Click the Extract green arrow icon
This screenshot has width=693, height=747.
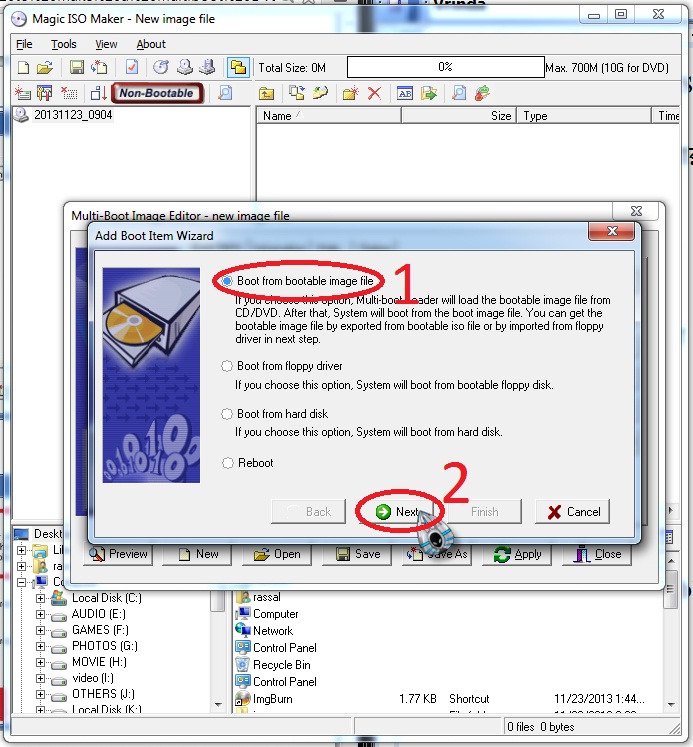click(x=429, y=93)
